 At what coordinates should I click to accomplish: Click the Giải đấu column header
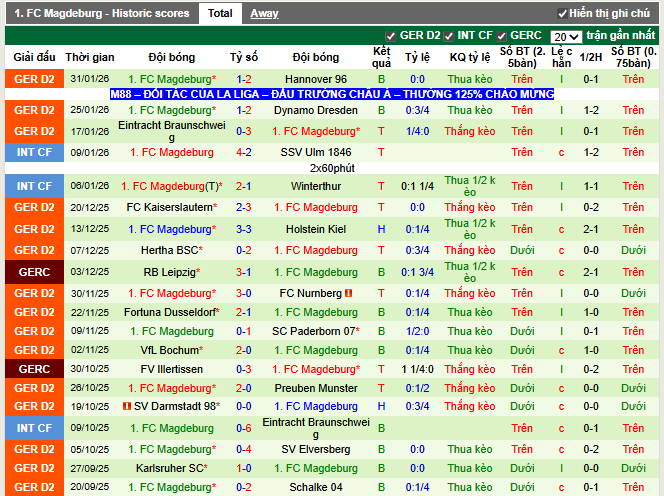click(x=34, y=57)
